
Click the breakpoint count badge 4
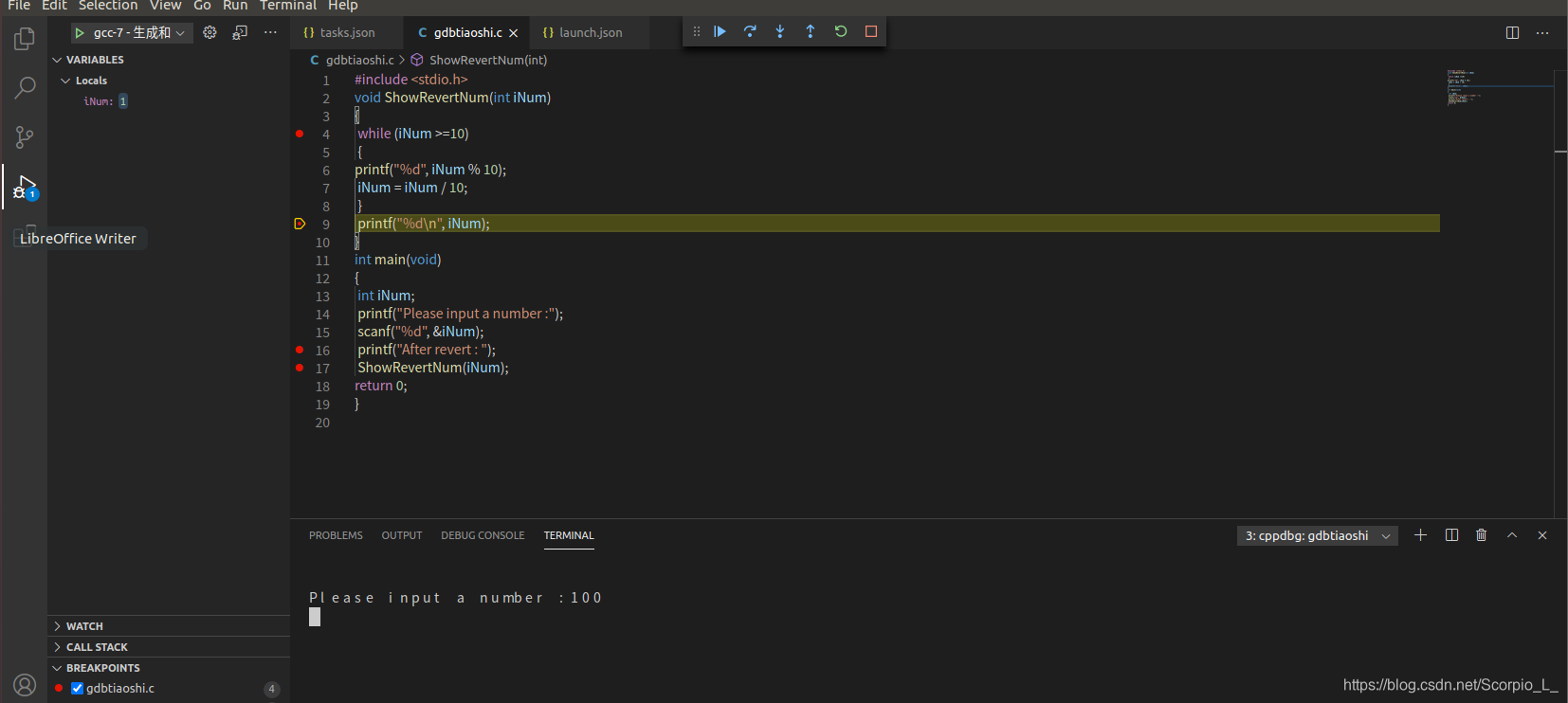[272, 689]
